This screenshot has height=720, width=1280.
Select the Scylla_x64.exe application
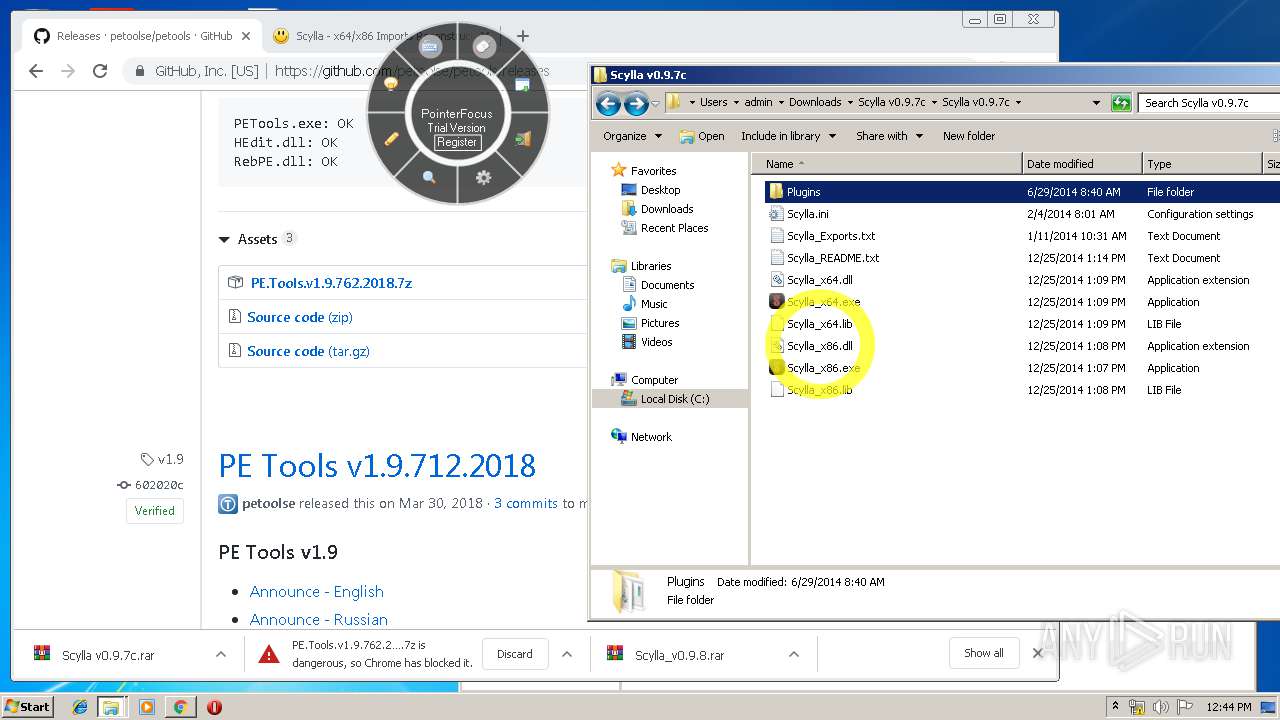[x=822, y=302]
